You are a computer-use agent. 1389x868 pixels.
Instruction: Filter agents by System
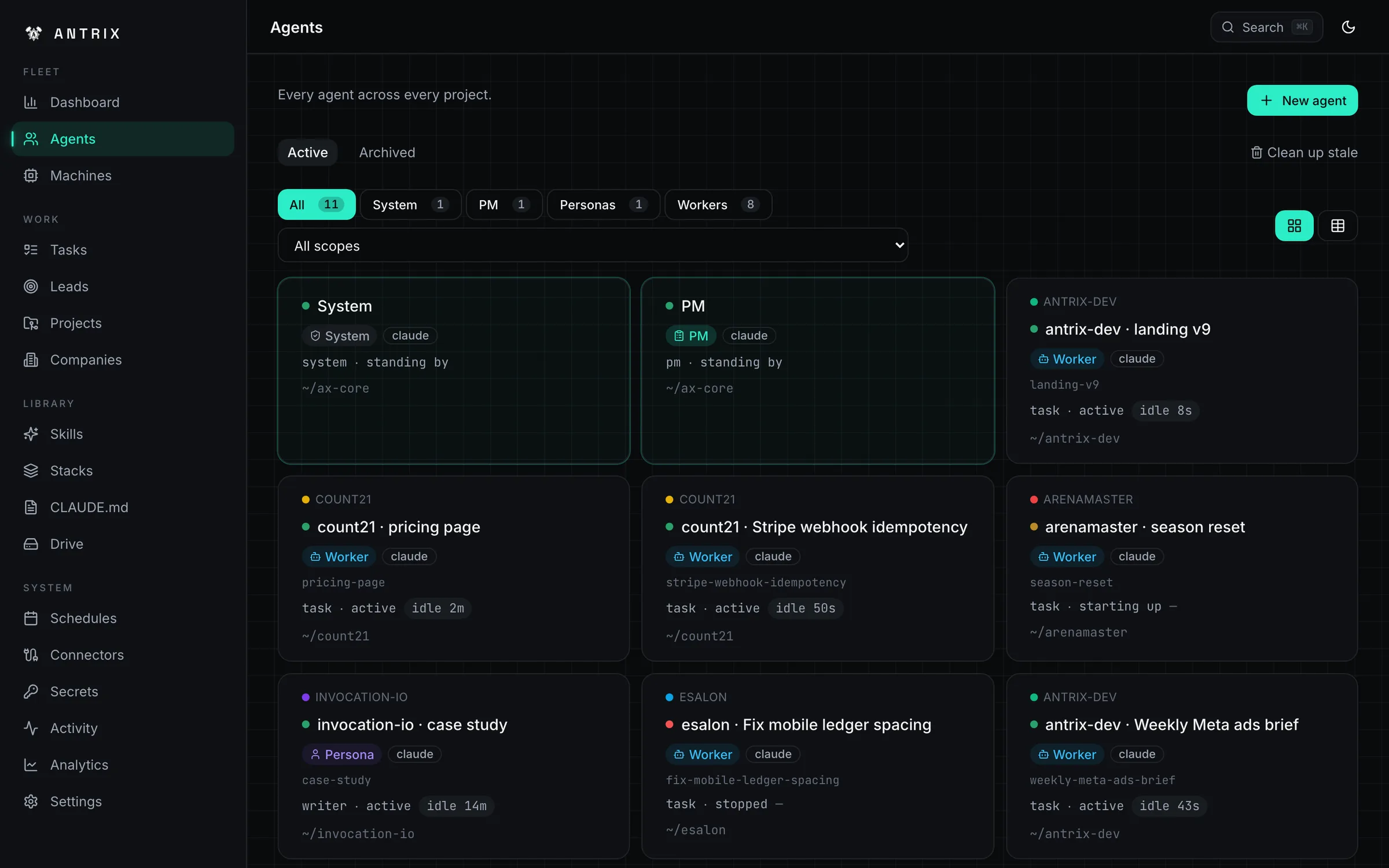pyautogui.click(x=410, y=204)
